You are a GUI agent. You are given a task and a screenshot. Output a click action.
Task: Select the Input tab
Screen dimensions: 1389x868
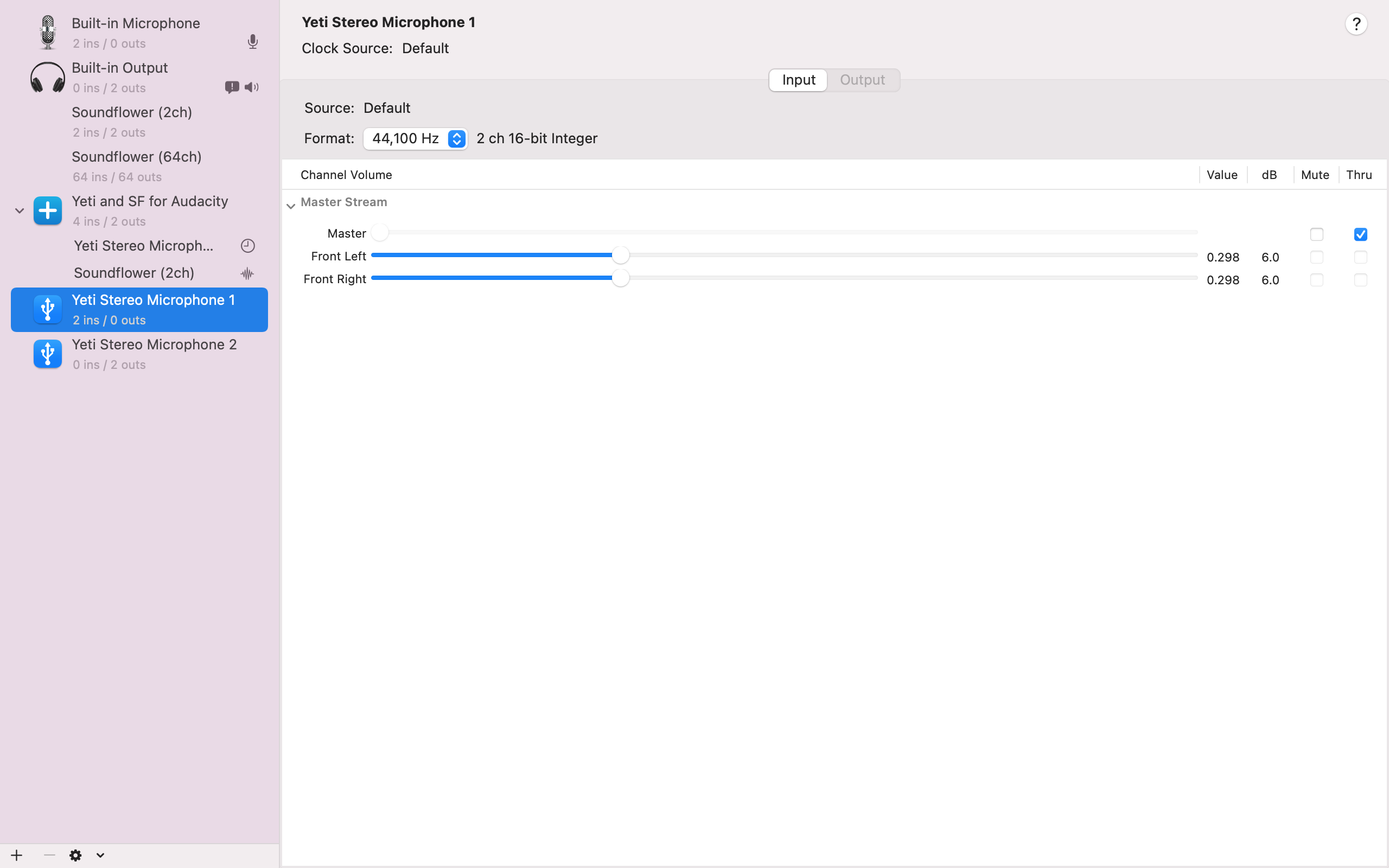798,80
